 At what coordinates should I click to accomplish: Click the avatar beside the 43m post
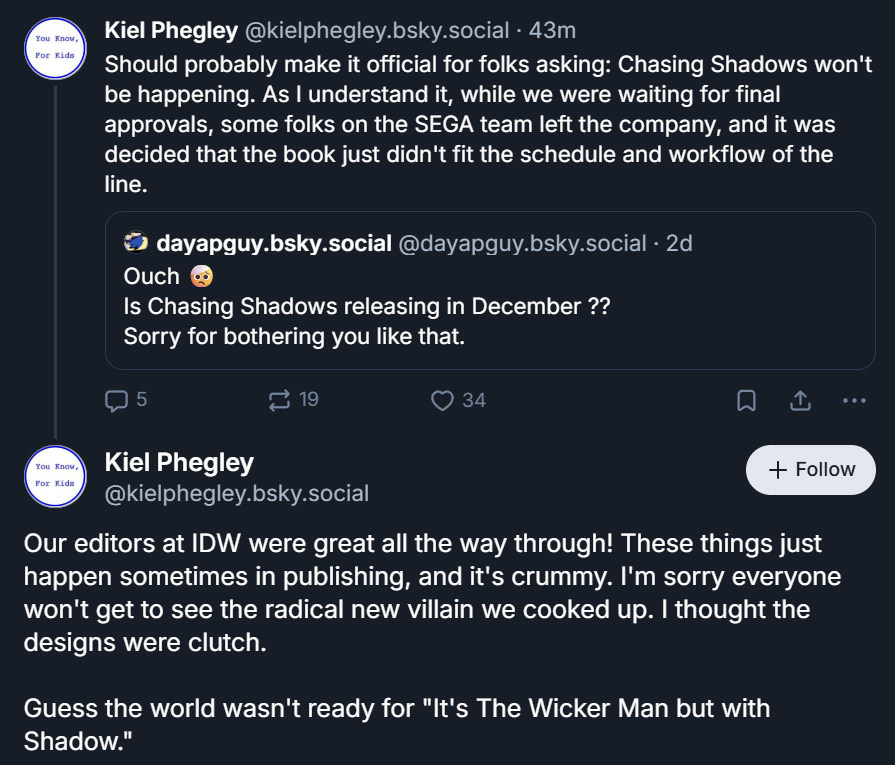click(x=56, y=46)
